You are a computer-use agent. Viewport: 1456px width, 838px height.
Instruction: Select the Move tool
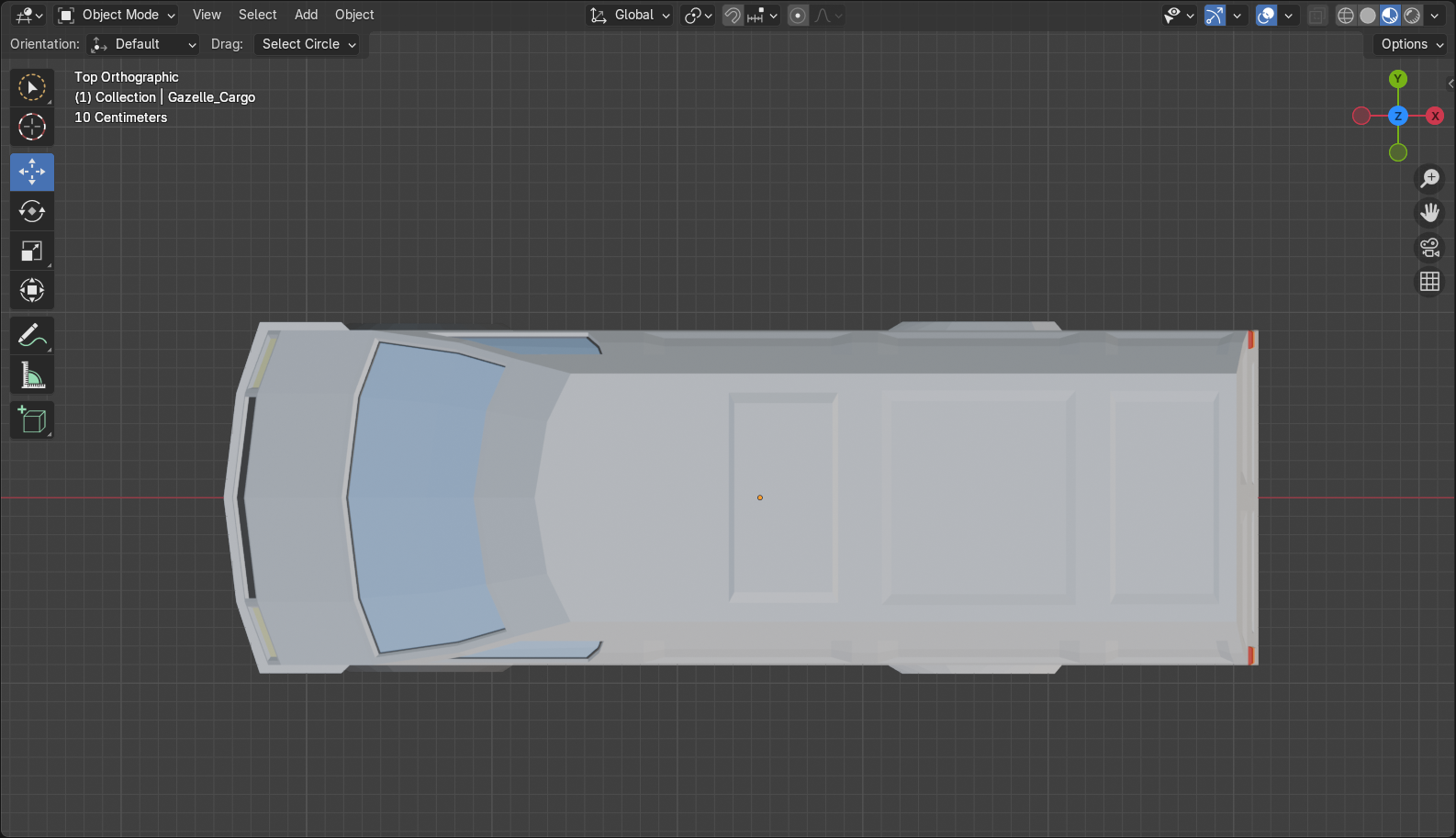(x=32, y=172)
